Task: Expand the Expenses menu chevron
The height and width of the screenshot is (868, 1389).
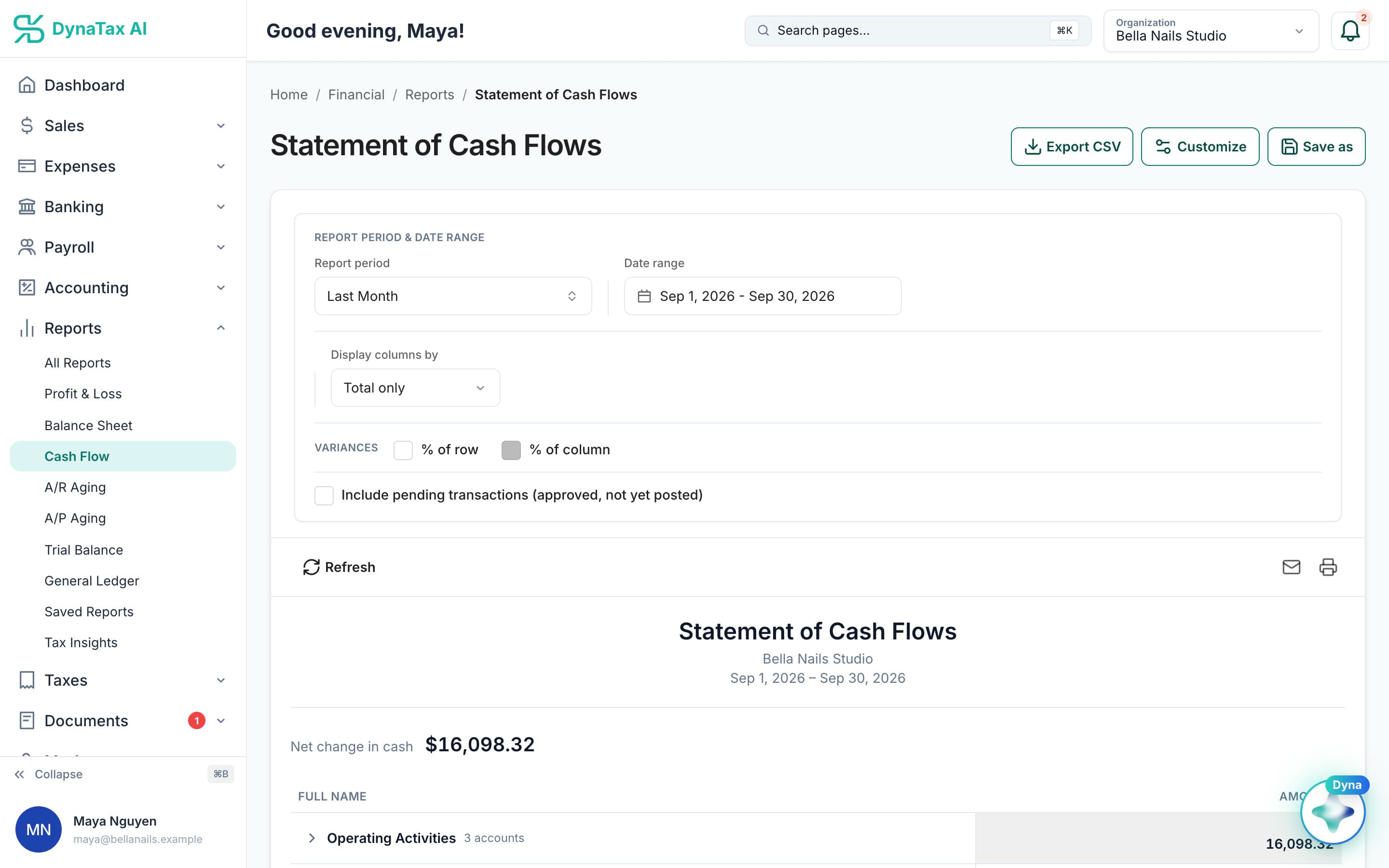Action: pos(221,166)
